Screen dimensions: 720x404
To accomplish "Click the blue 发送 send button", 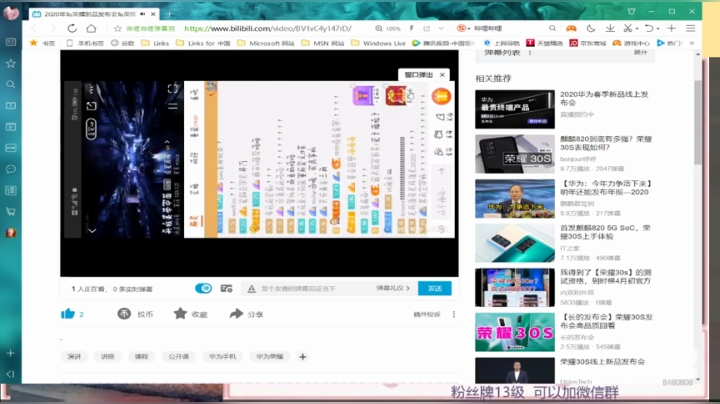I will (434, 288).
